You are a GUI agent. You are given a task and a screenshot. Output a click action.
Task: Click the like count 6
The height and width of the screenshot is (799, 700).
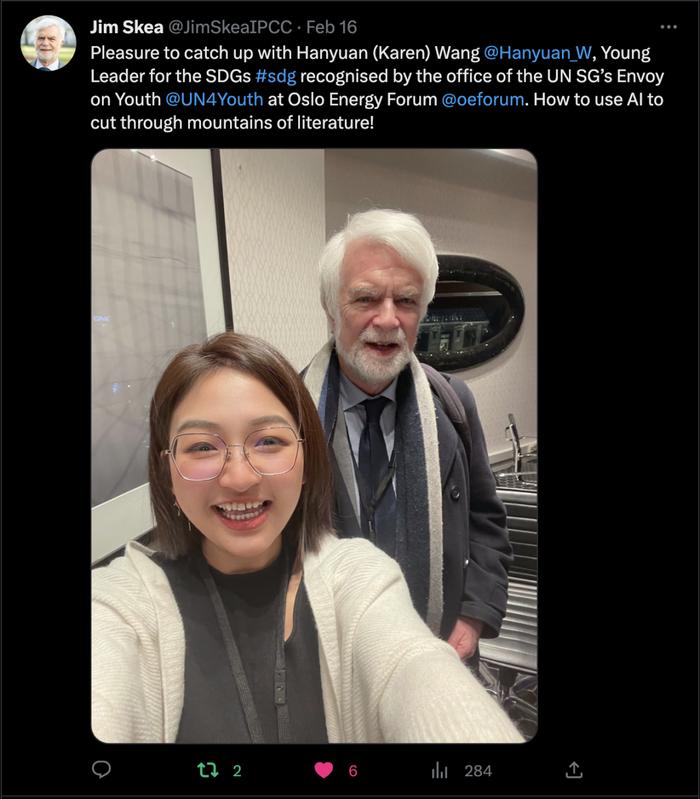[353, 770]
